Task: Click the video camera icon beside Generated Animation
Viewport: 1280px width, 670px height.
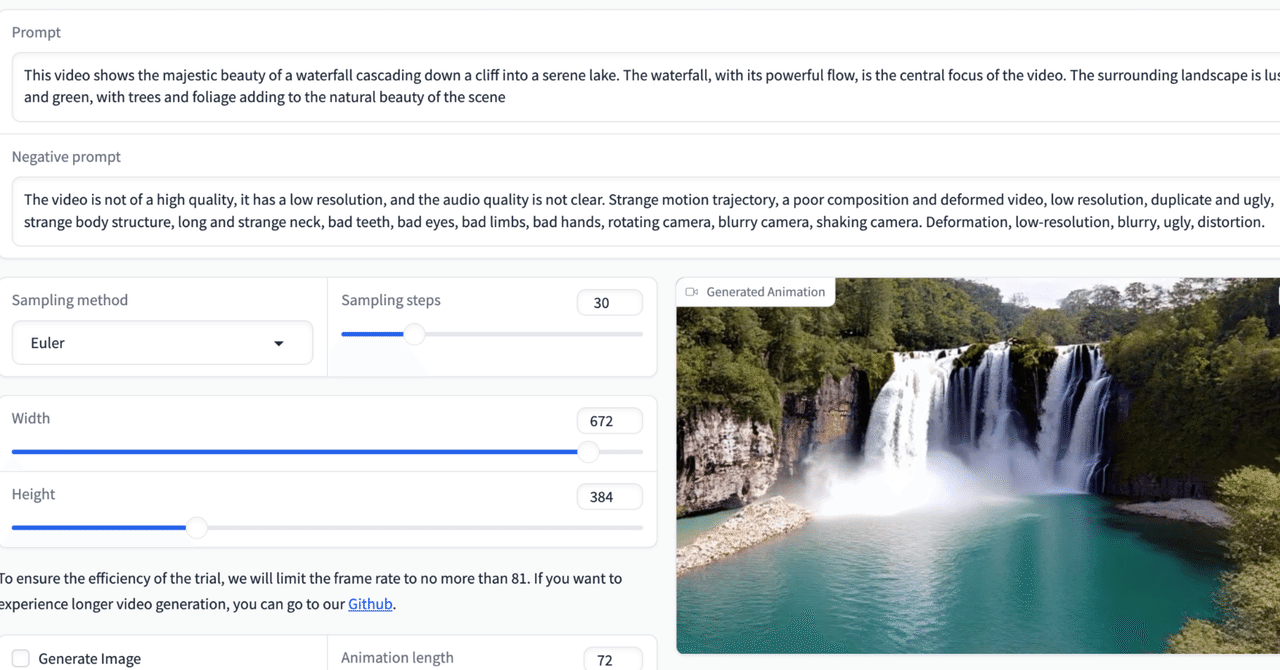Action: click(691, 292)
